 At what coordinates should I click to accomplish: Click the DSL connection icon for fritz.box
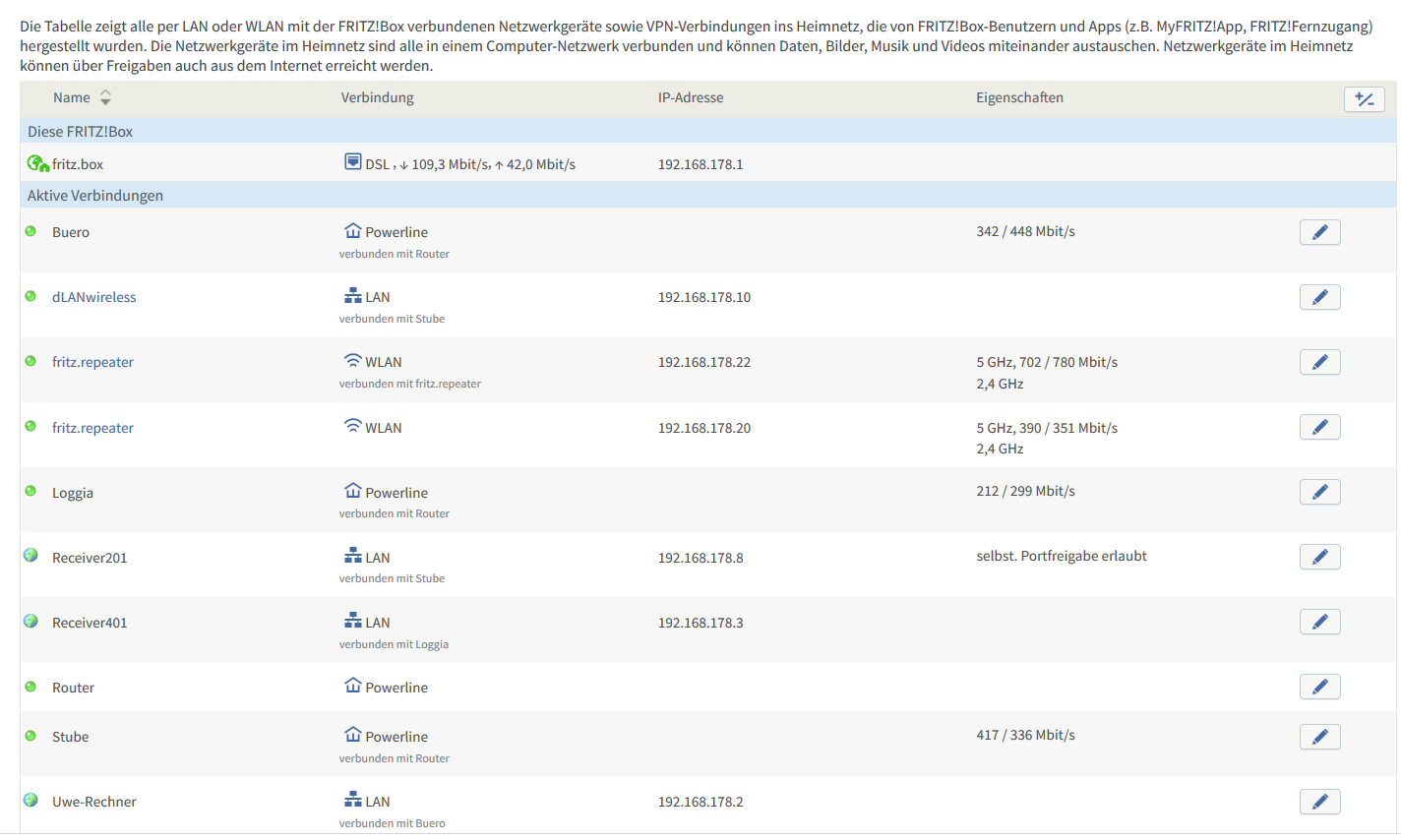(x=353, y=161)
